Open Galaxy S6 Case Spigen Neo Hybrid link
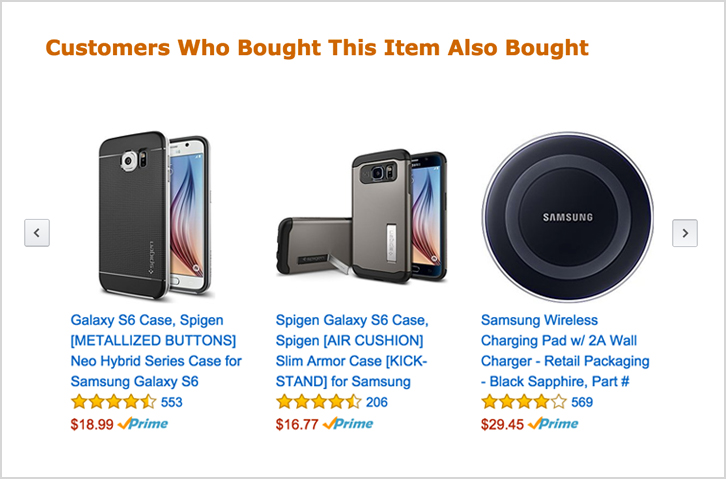Screen dimensions: 726x479 [x=156, y=351]
